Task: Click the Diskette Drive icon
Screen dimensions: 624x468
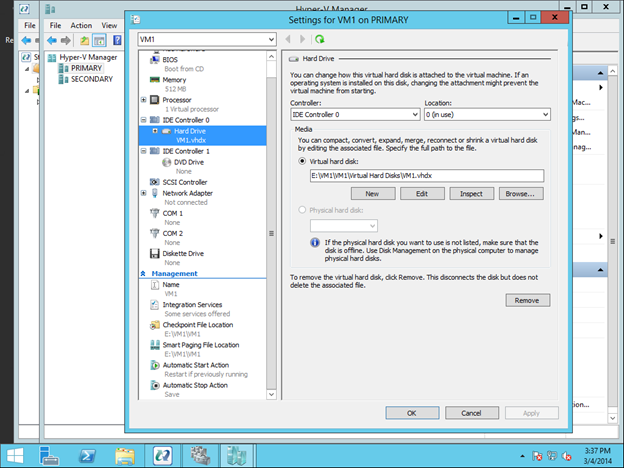Action: [x=154, y=253]
